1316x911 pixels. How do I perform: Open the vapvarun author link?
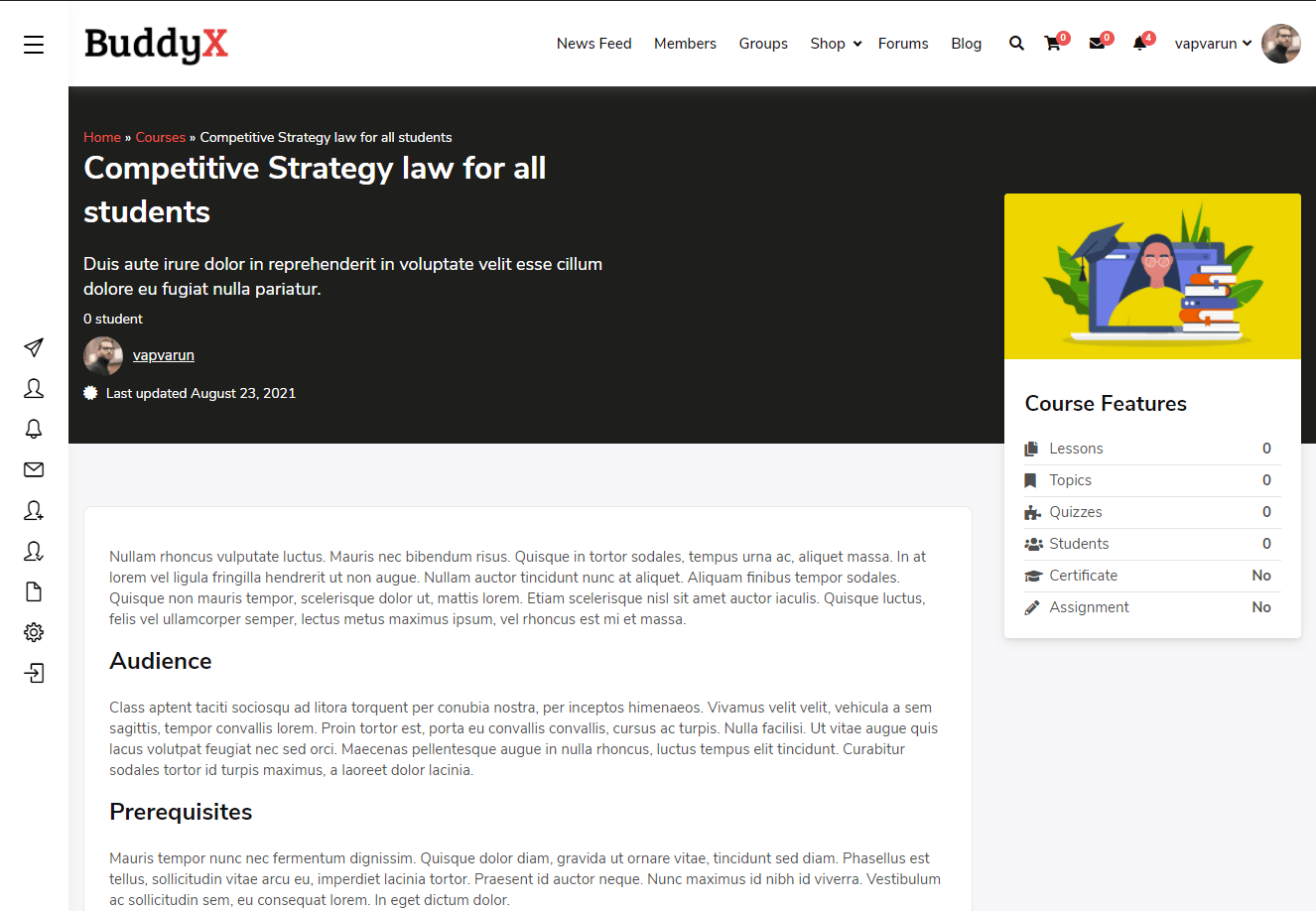pos(164,355)
